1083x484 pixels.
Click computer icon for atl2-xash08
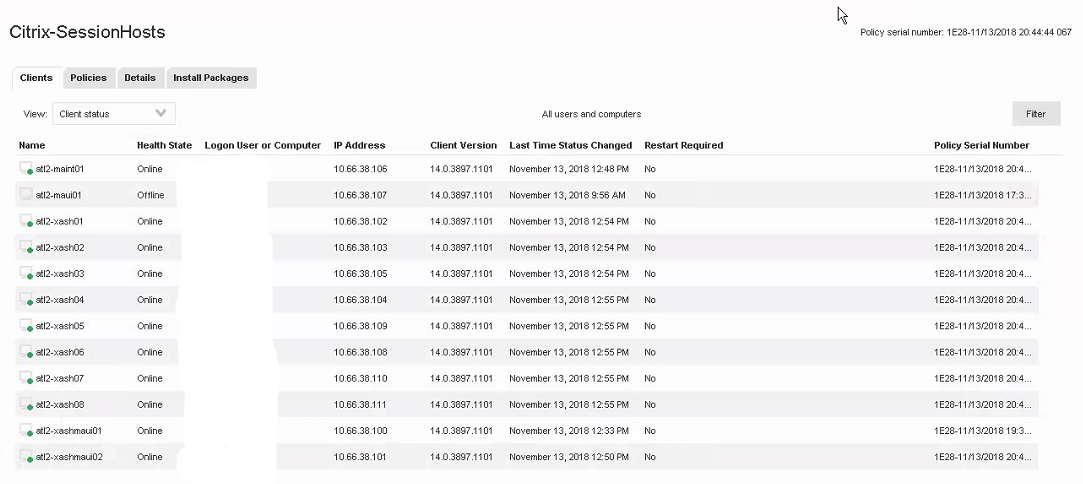click(26, 405)
